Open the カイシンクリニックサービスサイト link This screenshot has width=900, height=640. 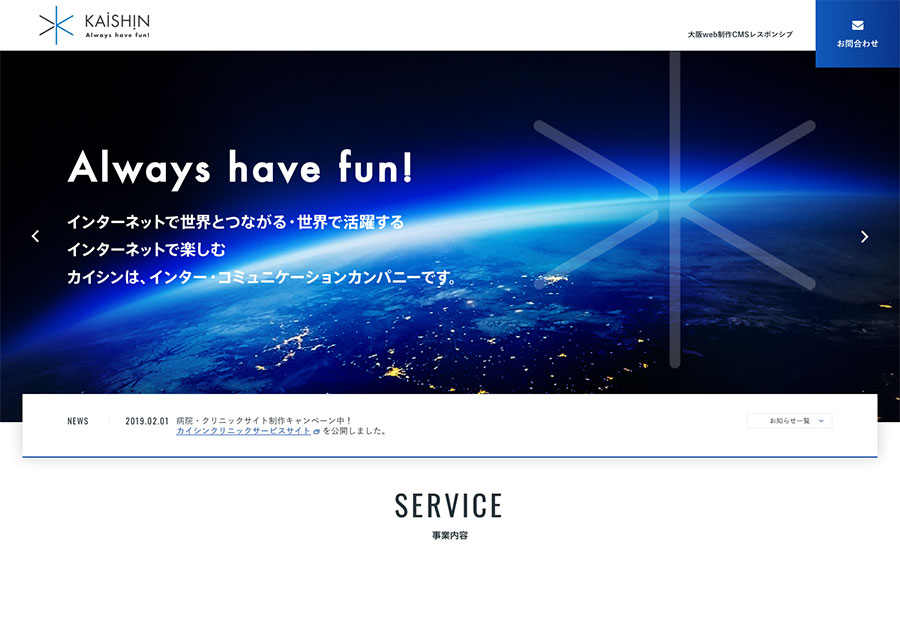point(243,431)
